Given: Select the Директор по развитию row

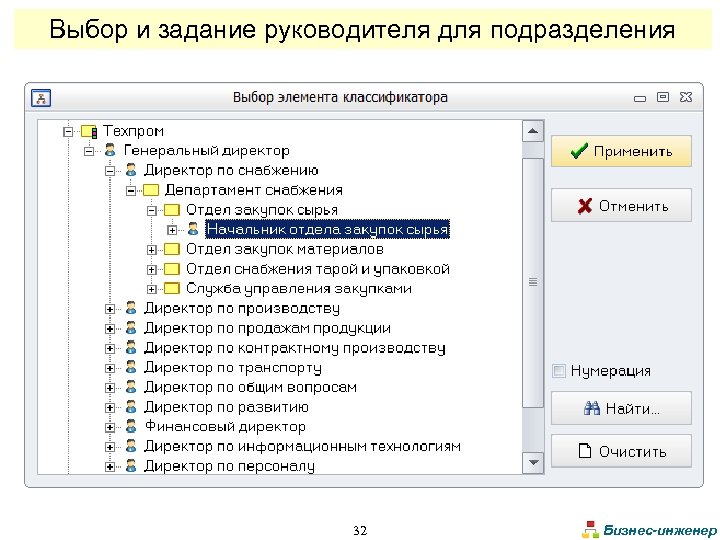Looking at the screenshot, I should [x=226, y=407].
